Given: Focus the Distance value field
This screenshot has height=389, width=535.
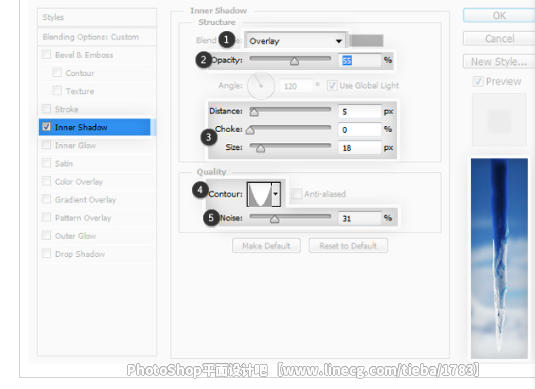Looking at the screenshot, I should pos(360,112).
